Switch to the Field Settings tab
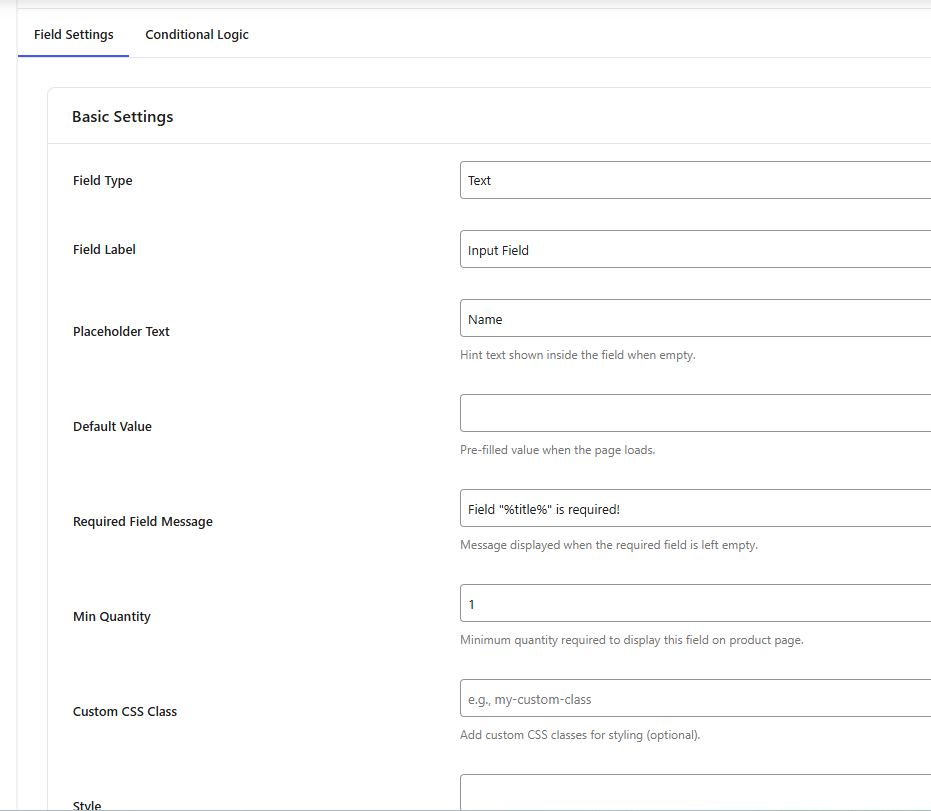The image size is (931, 811). [74, 34]
